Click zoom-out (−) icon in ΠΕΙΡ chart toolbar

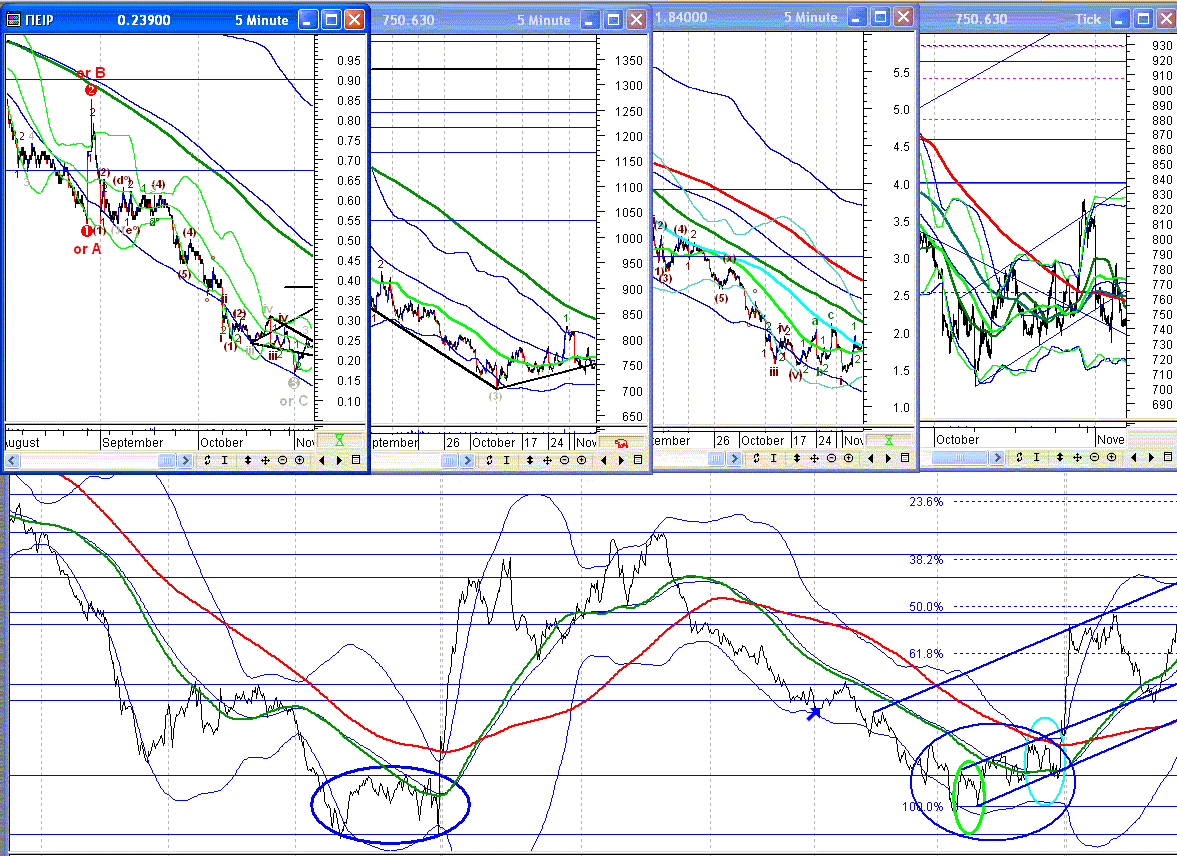[282, 460]
